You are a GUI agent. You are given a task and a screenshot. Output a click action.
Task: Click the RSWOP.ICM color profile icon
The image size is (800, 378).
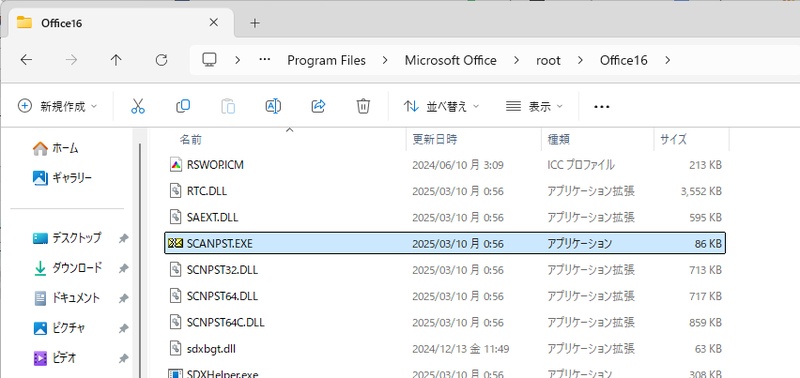click(x=176, y=165)
